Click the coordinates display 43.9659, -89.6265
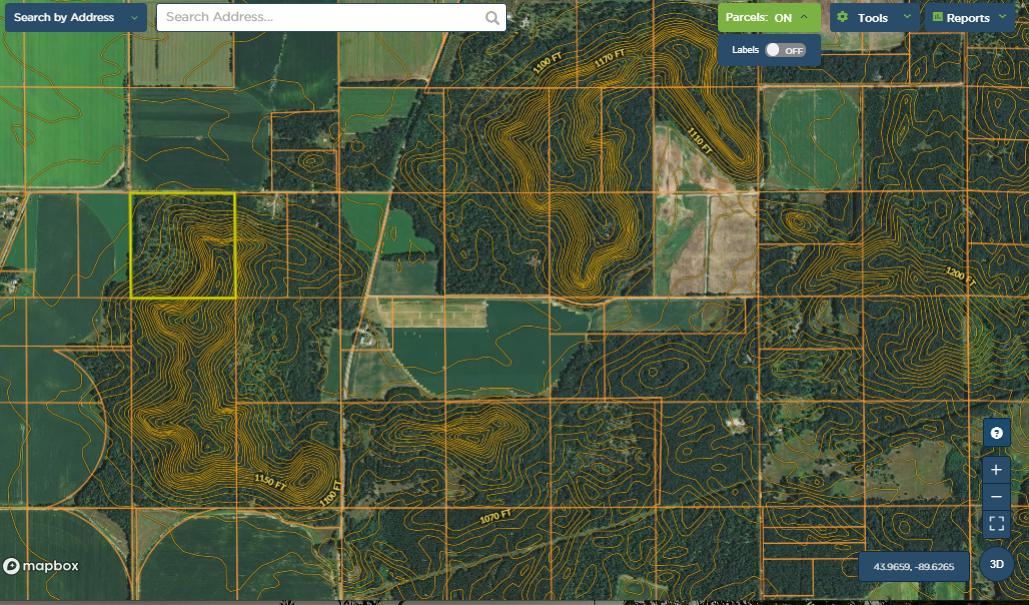 click(913, 567)
